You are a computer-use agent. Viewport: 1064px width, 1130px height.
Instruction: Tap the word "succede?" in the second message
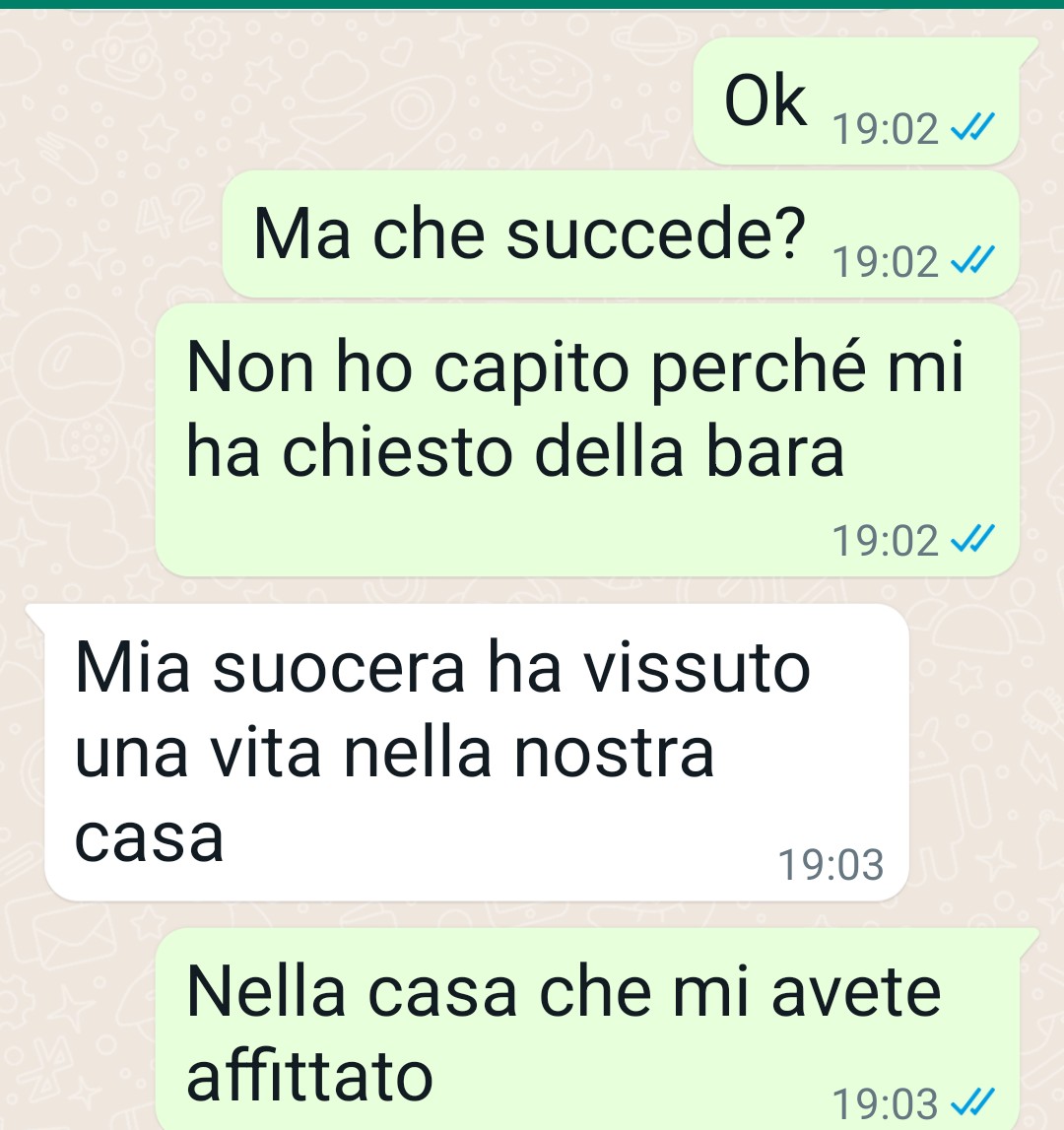(x=655, y=233)
